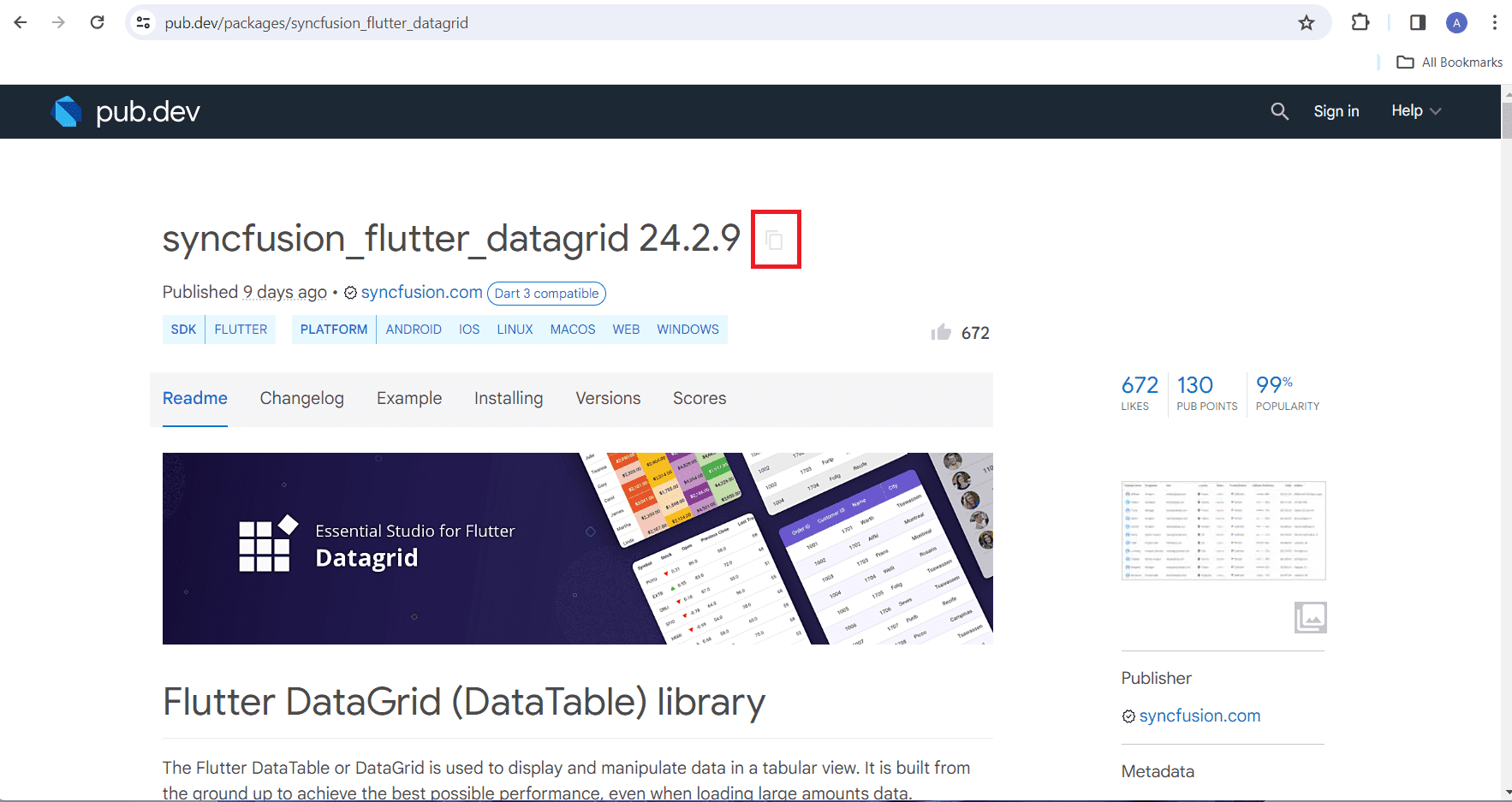
Task: Click the pub.dev search magnifier icon
Action: [x=1279, y=111]
